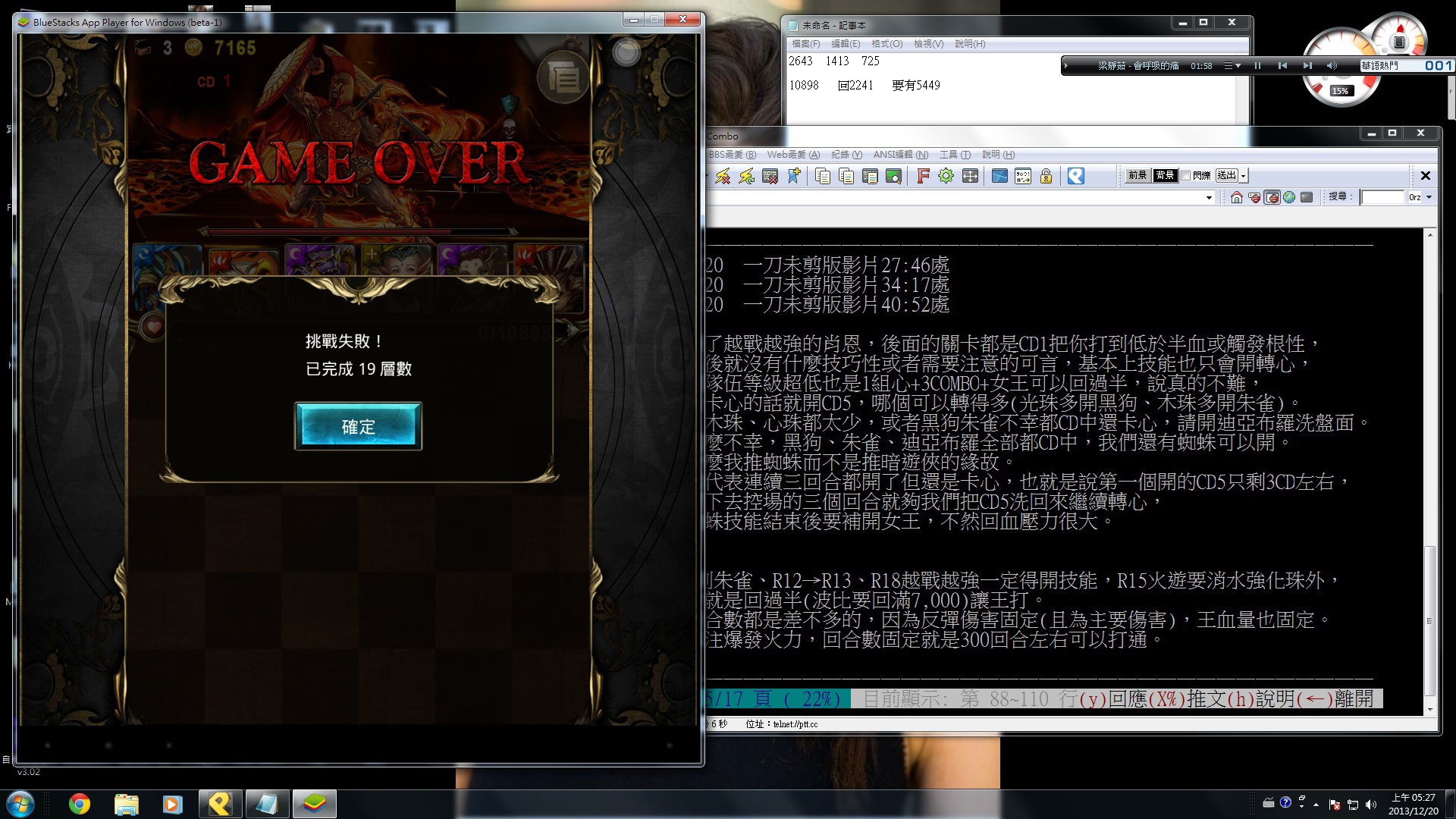Click the blue Q logo icon in PCMan

coord(1075,176)
